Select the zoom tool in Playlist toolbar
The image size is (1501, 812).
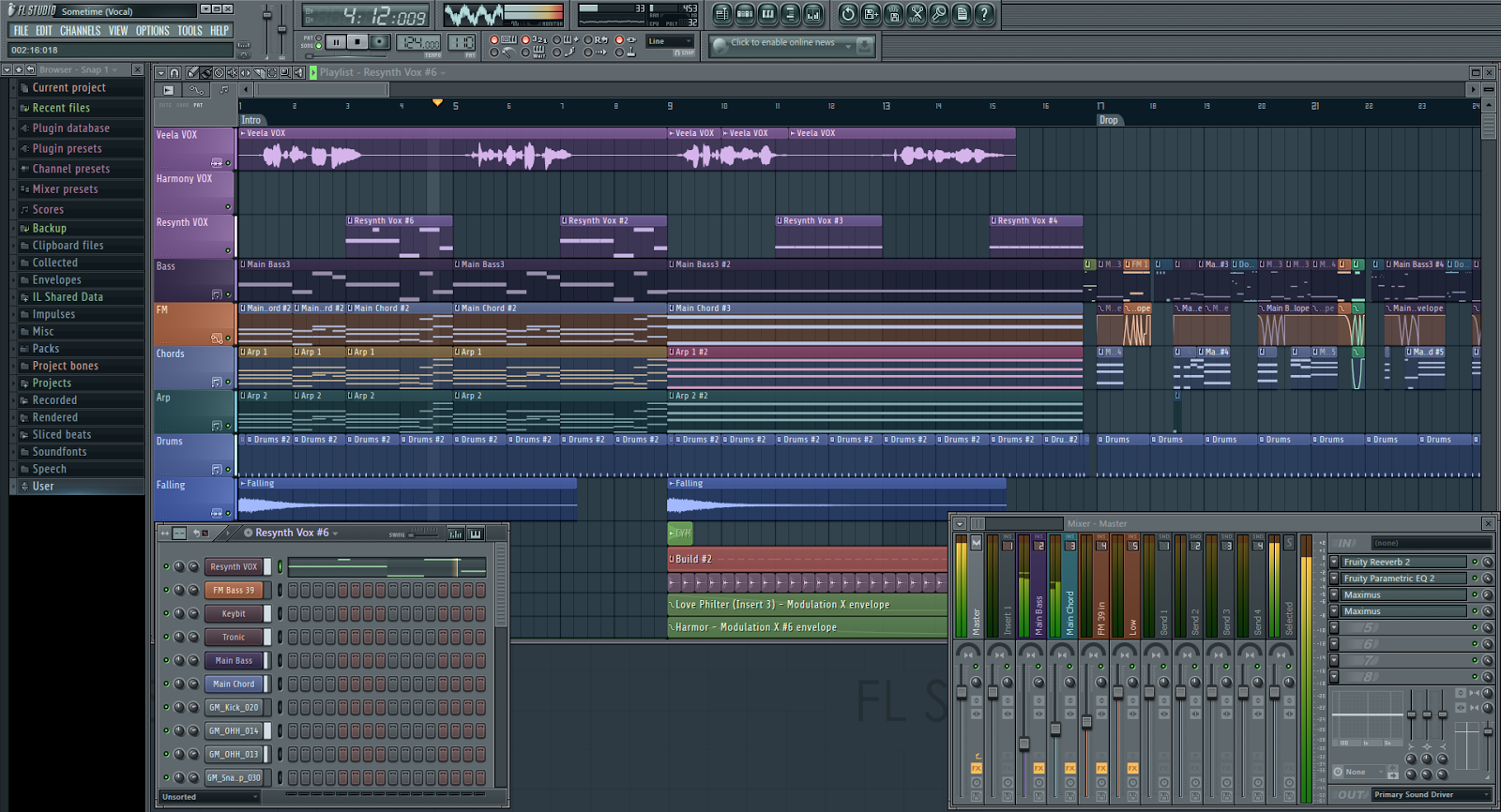point(285,72)
